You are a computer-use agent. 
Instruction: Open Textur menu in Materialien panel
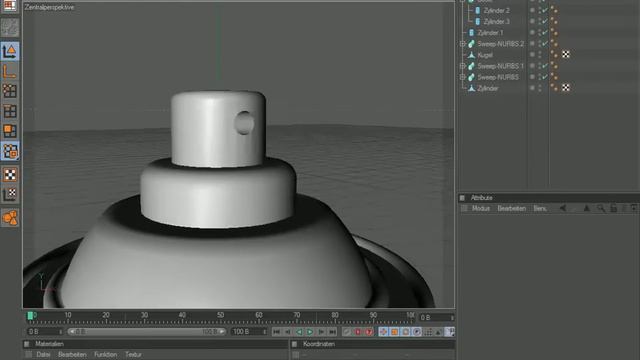[133, 355]
